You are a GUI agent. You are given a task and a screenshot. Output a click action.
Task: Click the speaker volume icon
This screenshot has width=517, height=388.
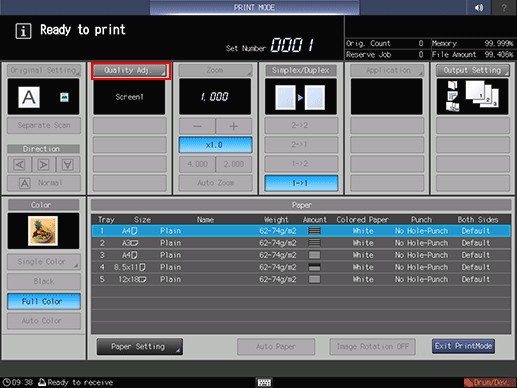pyautogui.click(x=479, y=7)
